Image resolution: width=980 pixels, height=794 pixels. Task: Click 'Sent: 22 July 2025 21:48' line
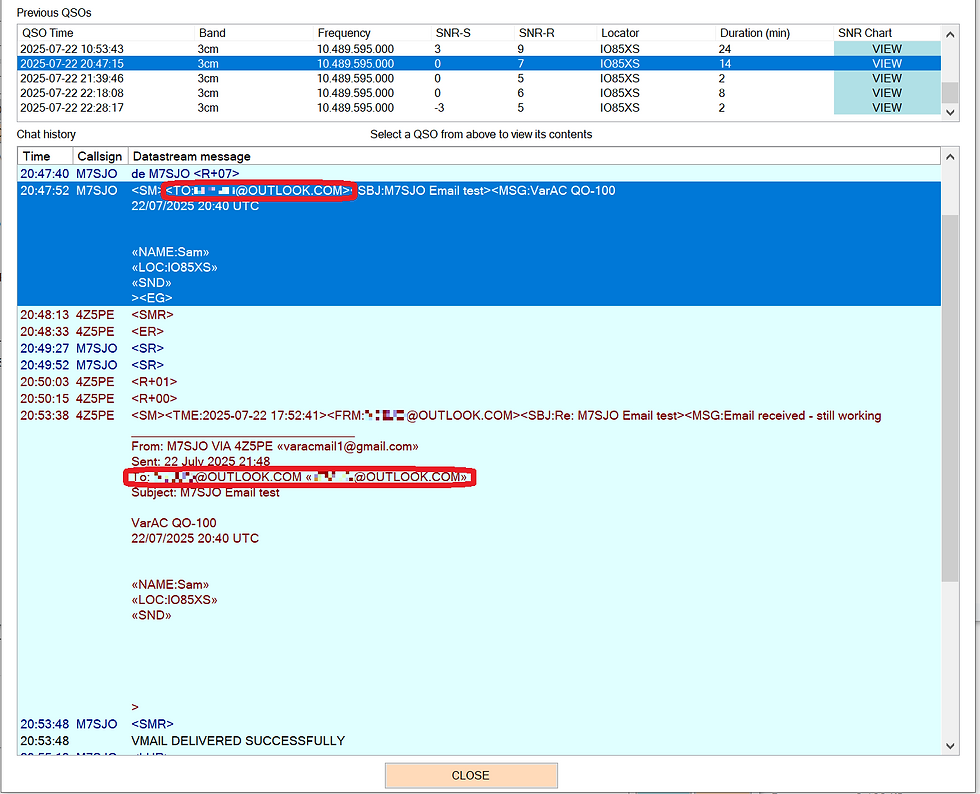tap(201, 461)
